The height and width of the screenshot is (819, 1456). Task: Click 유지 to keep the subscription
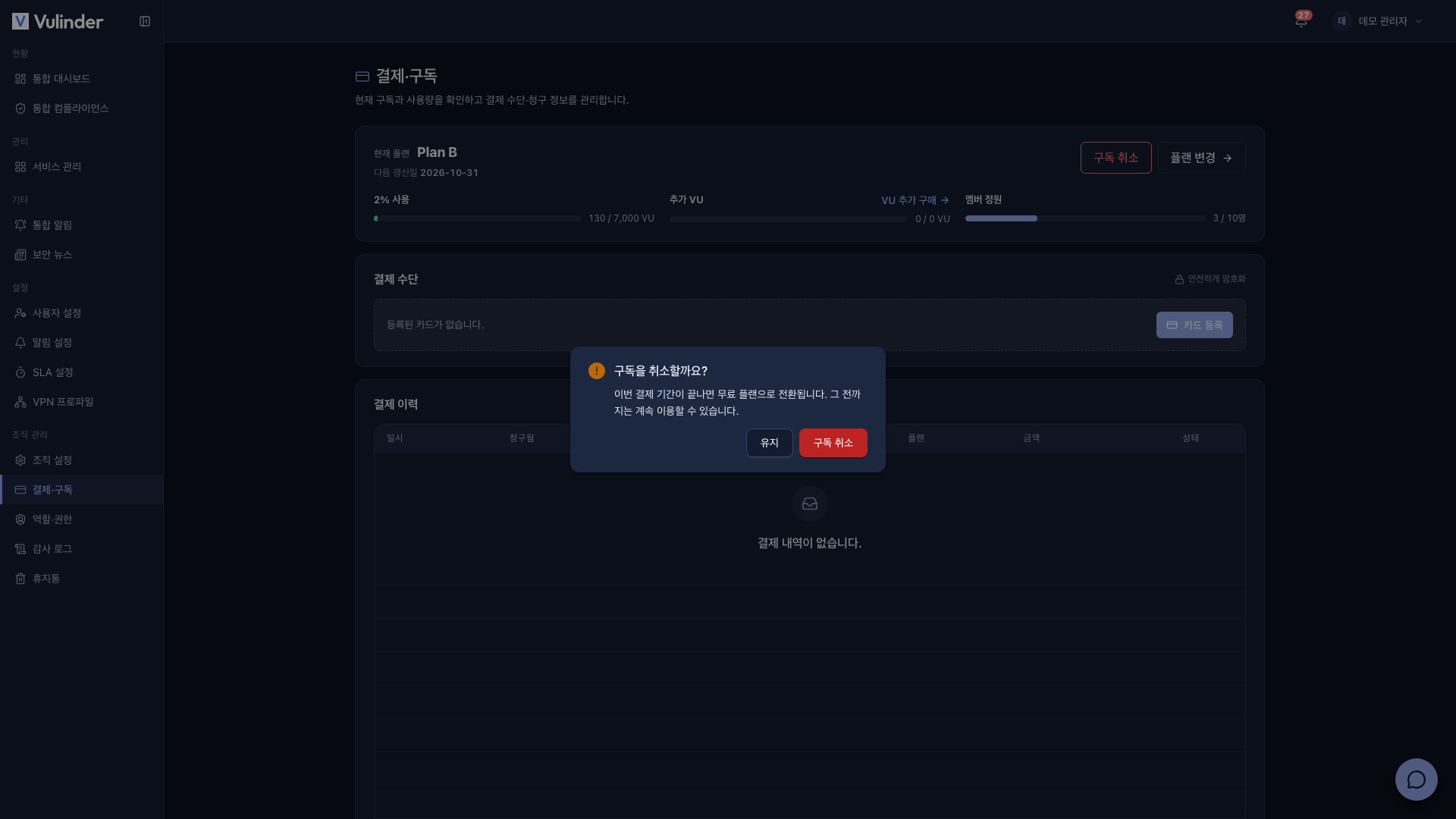(770, 443)
